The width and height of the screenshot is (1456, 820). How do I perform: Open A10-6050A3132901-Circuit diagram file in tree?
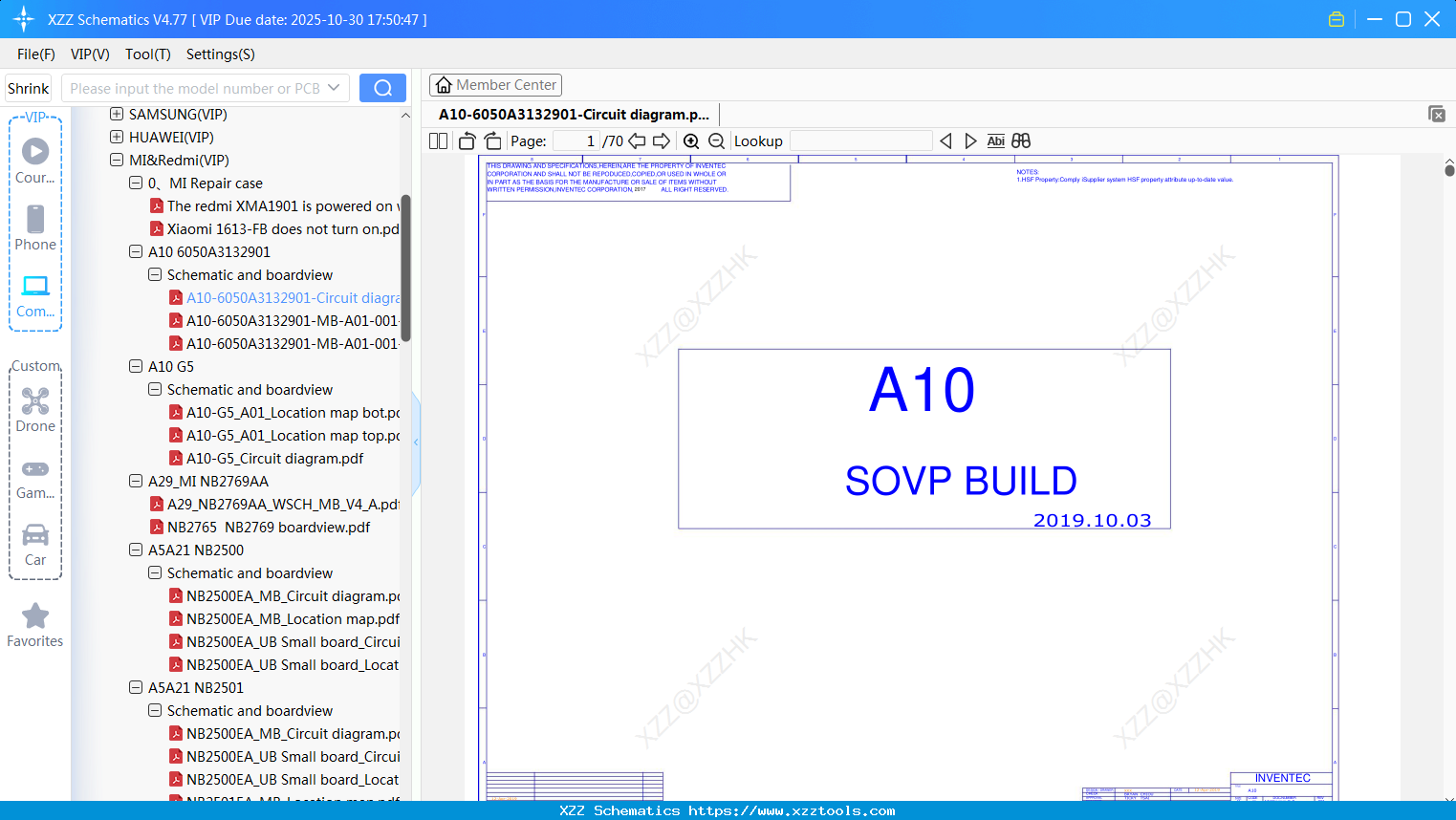(293, 298)
